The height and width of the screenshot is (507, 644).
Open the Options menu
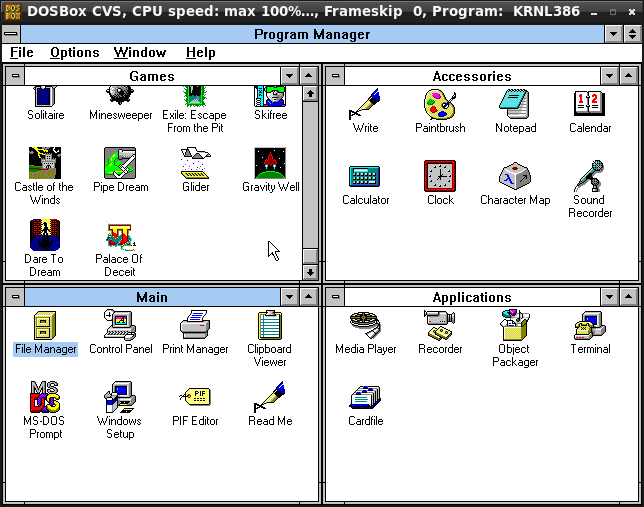[x=75, y=53]
